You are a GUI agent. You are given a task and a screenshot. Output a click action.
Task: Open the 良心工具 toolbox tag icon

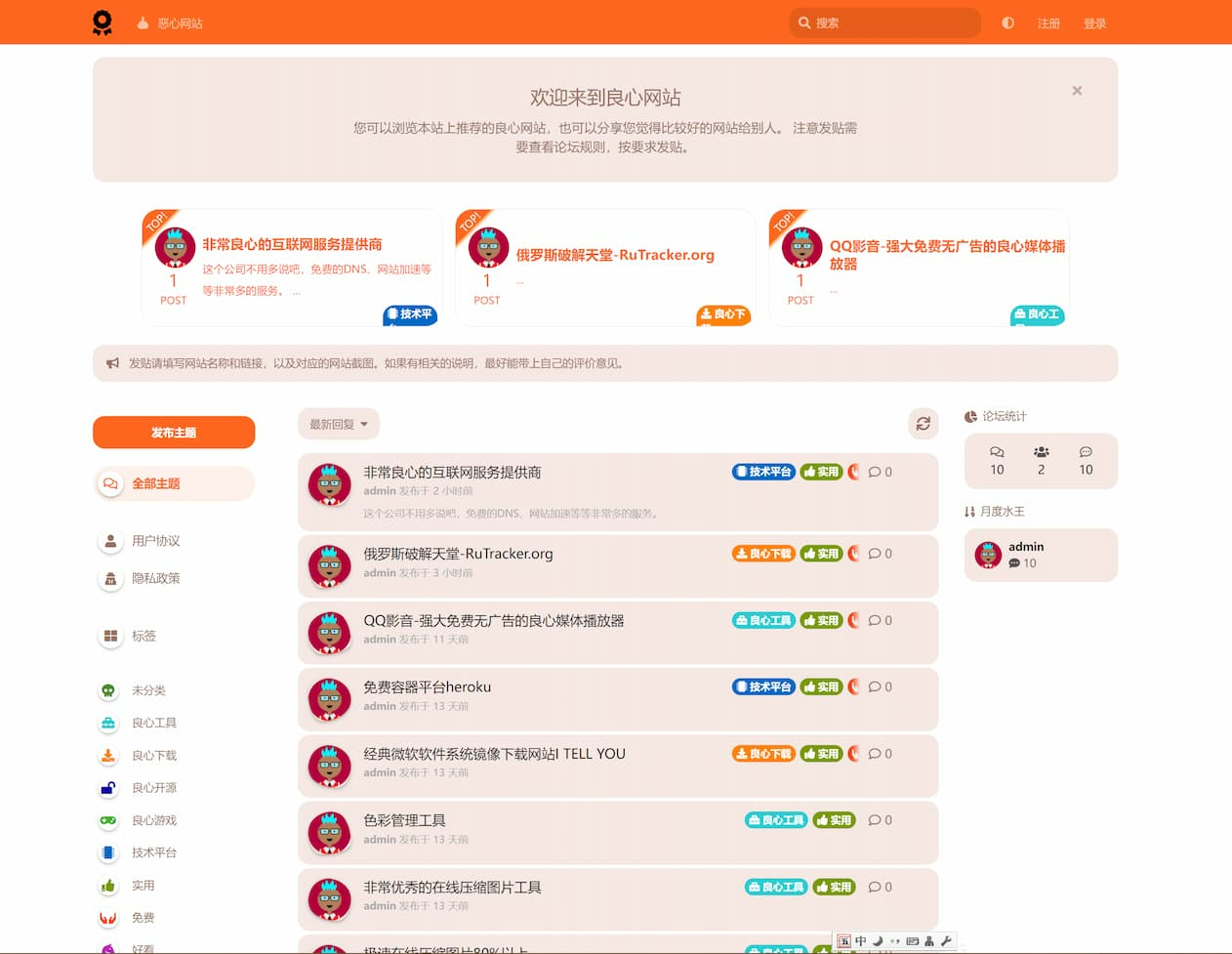click(x=108, y=724)
